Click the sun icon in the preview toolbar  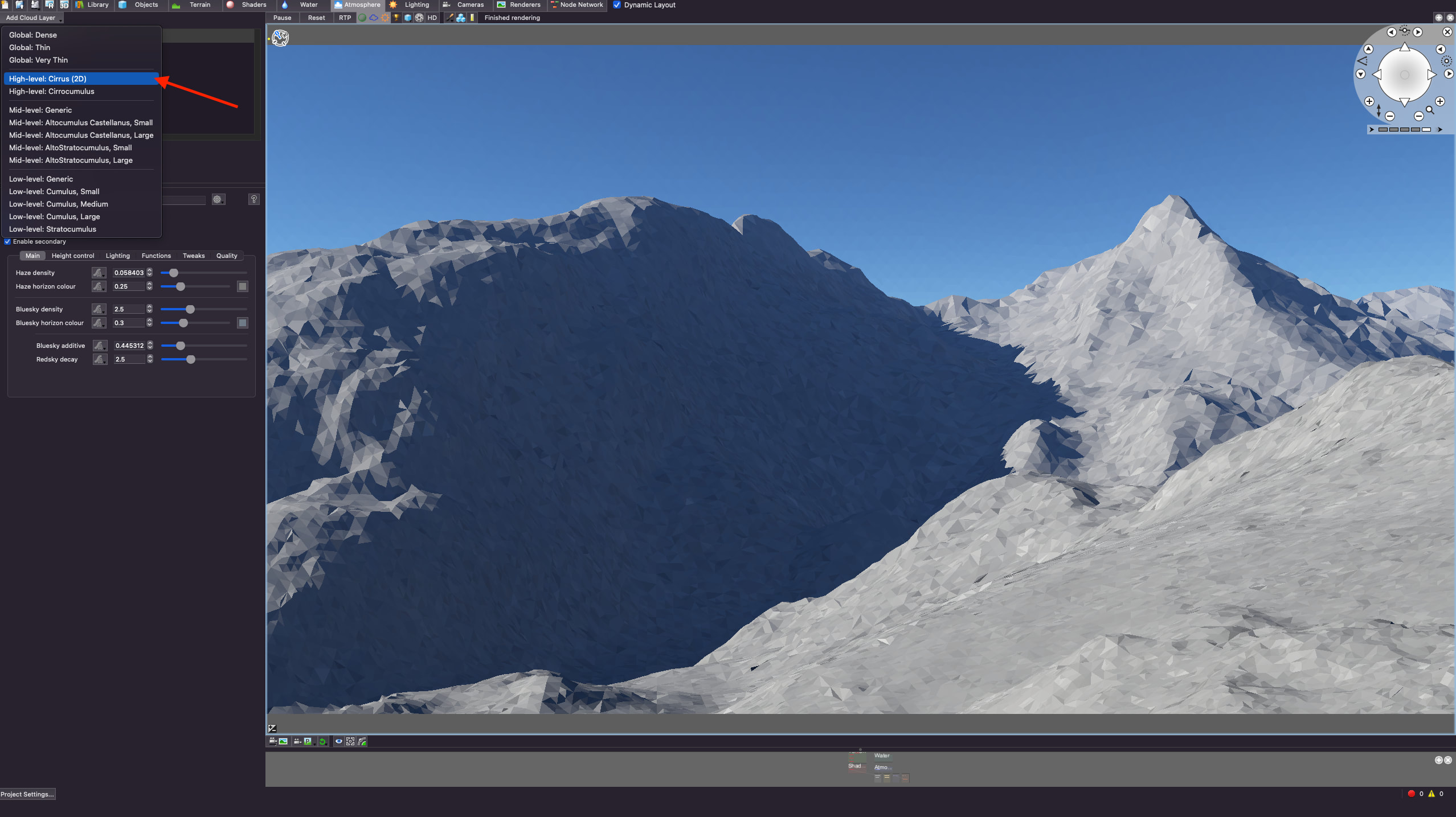[x=385, y=18]
